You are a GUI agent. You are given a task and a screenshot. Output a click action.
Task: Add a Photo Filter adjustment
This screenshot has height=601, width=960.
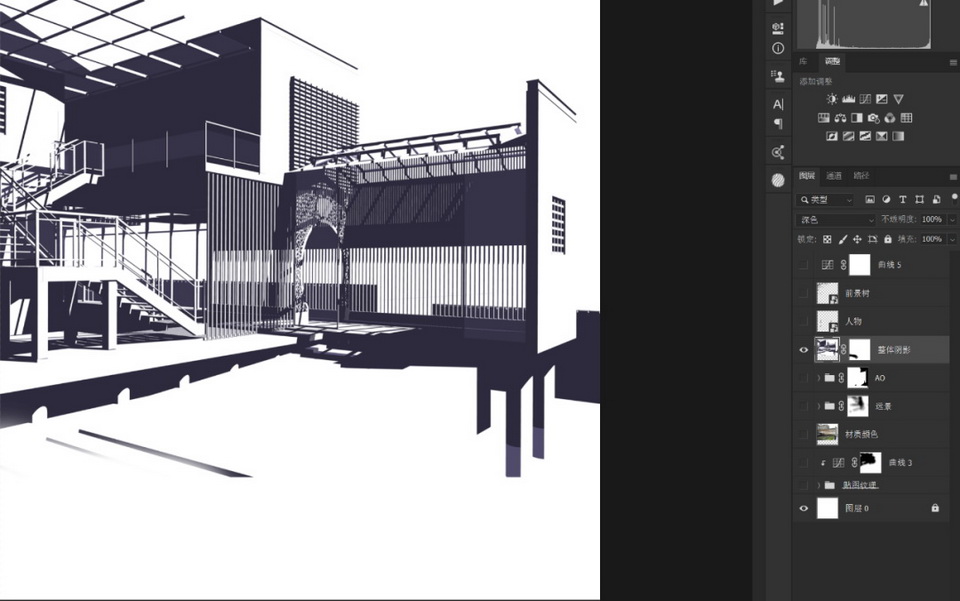[873, 118]
